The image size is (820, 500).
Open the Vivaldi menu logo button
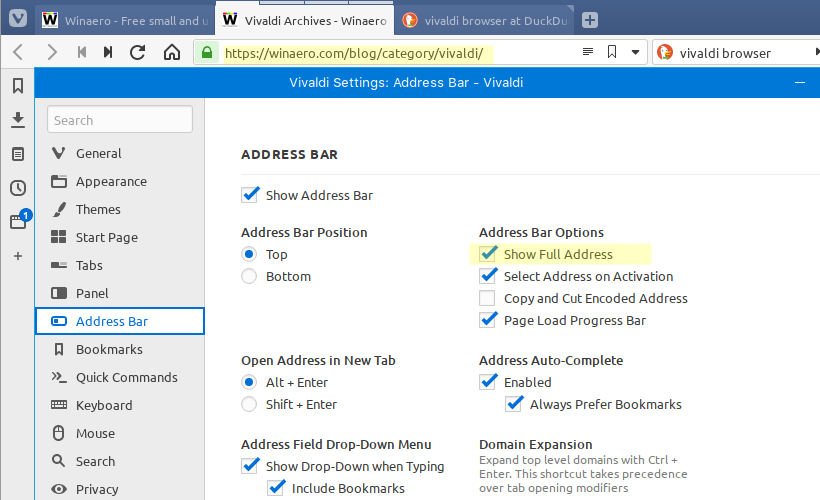pos(18,19)
